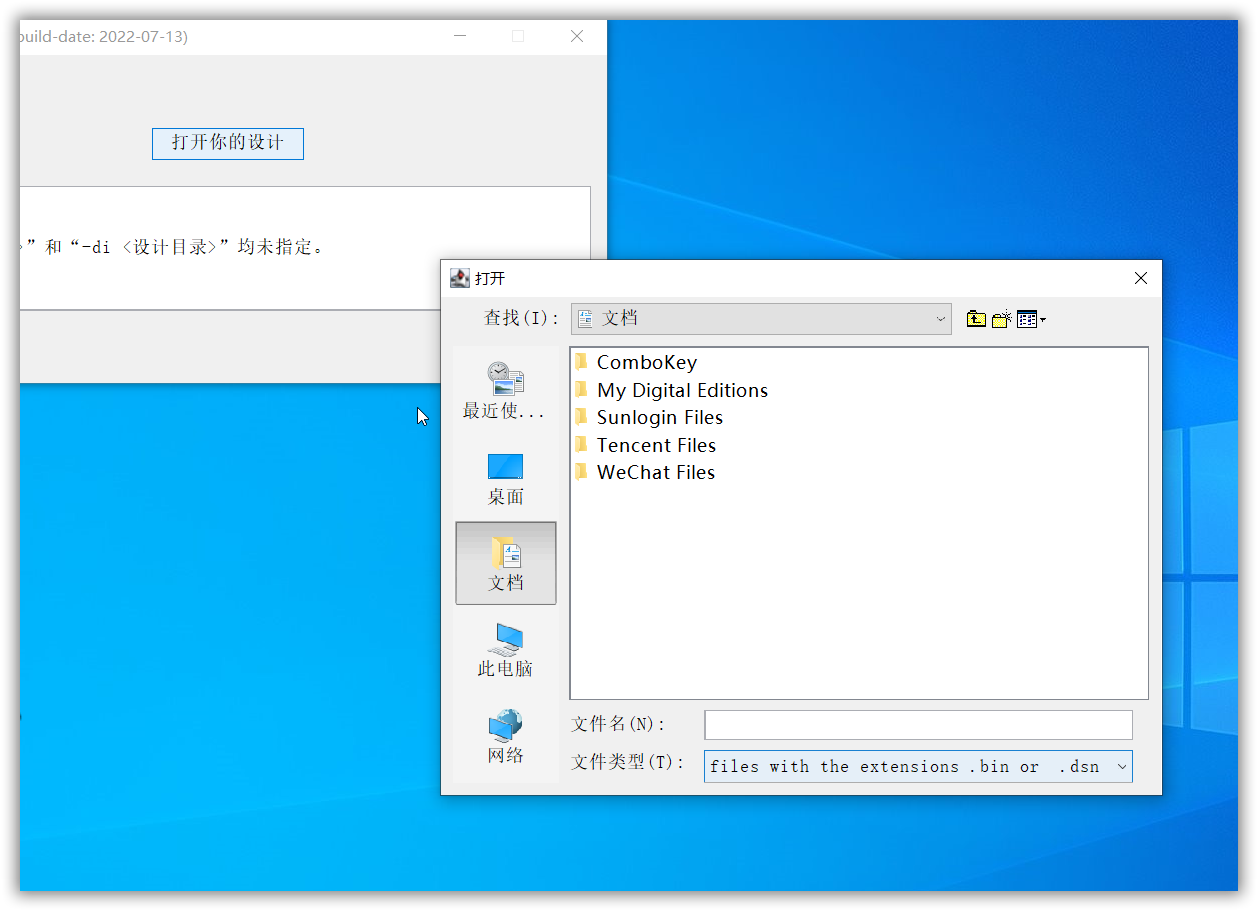Select the Sunlogin Files folder
This screenshot has width=1258, height=911.
pos(659,417)
